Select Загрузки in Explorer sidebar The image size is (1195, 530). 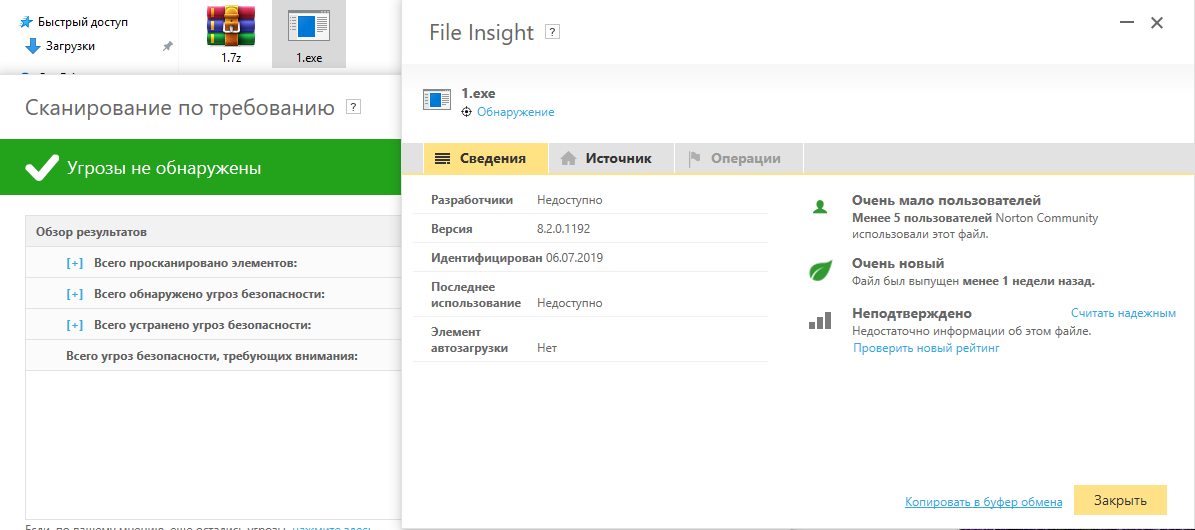tap(70, 47)
